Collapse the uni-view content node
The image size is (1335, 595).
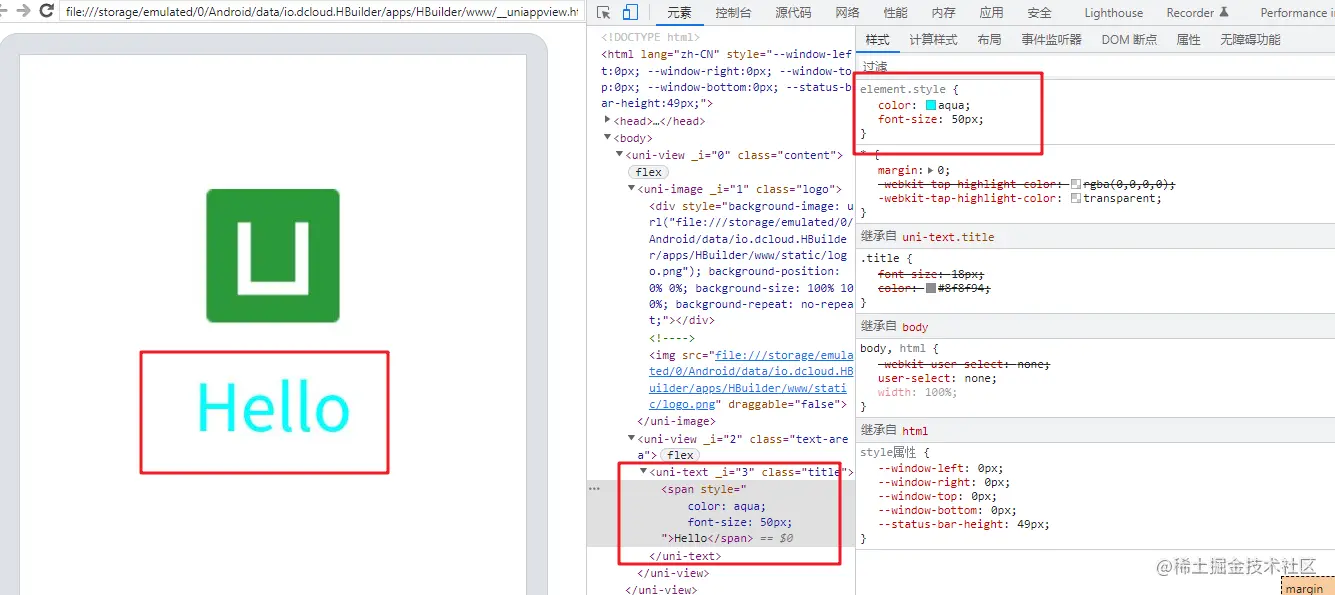(619, 154)
